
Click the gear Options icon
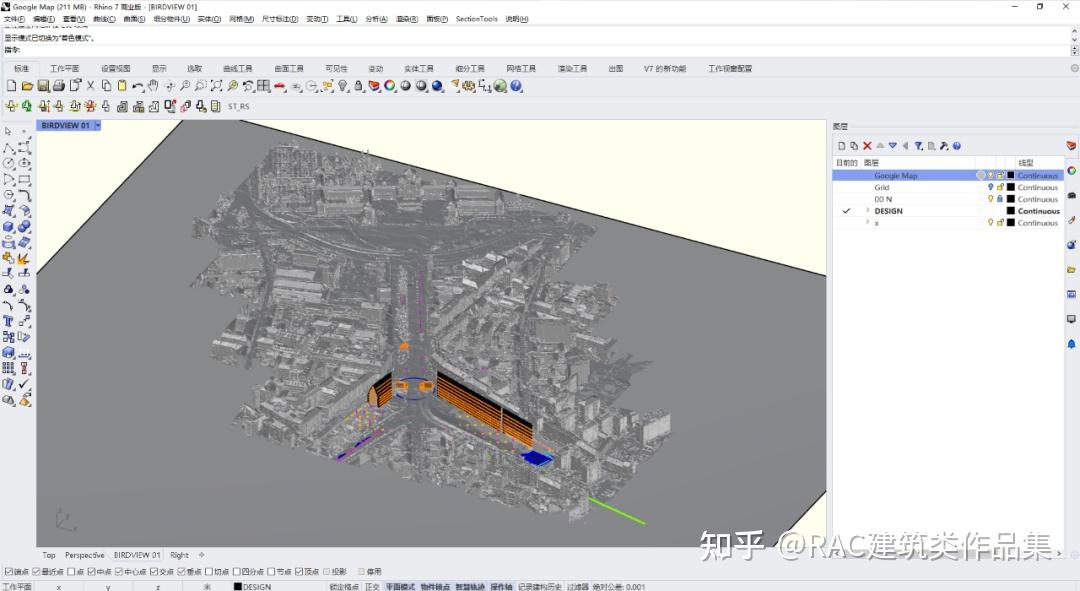[469, 86]
